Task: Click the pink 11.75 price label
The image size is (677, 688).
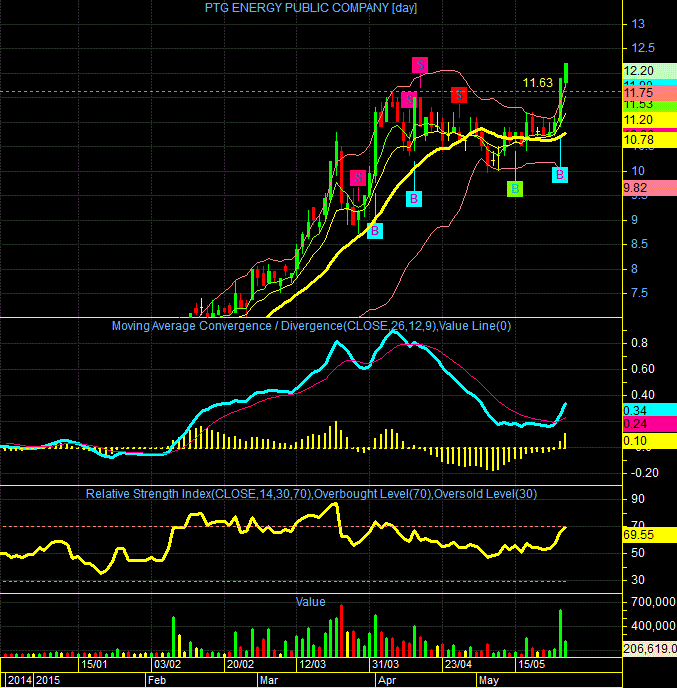Action: tap(650, 93)
